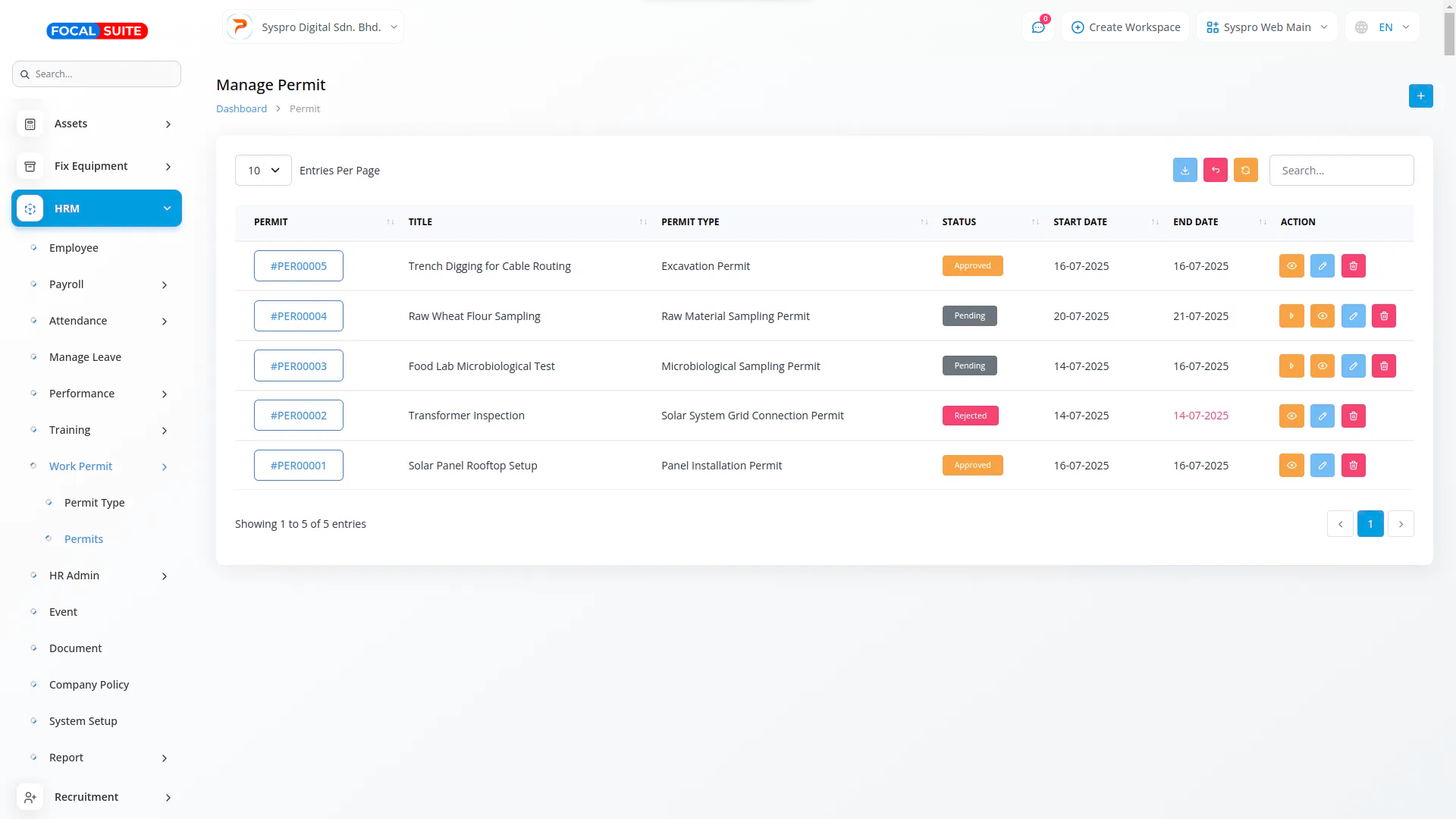
Task: Open the chat messages notification icon
Action: click(x=1037, y=27)
